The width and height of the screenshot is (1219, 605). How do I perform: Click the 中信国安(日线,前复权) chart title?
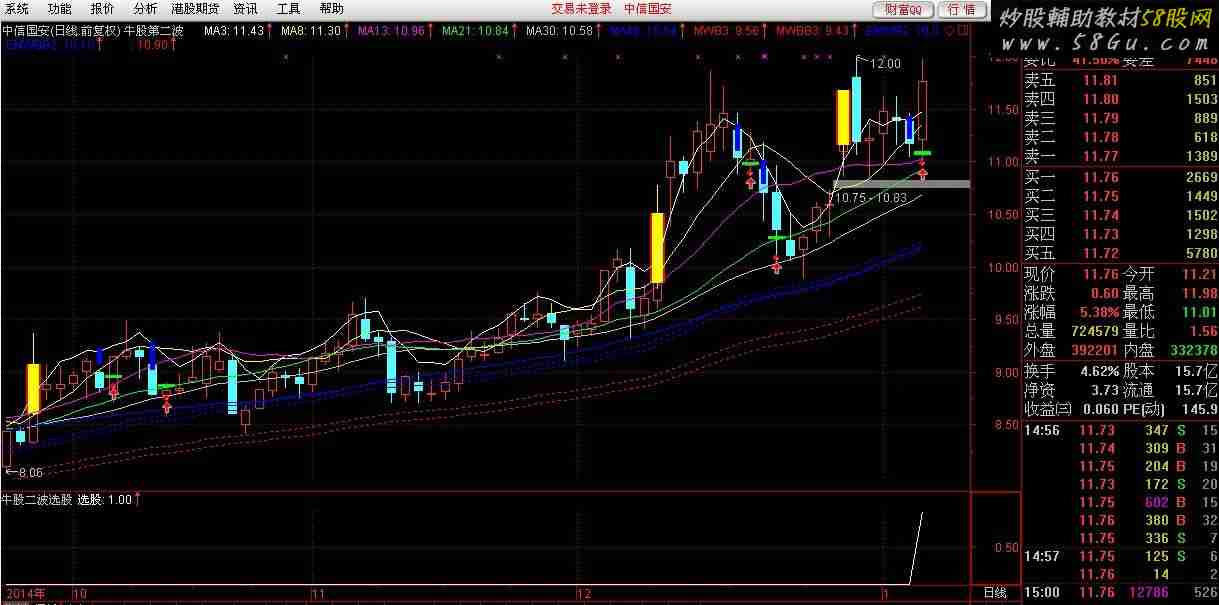63,31
